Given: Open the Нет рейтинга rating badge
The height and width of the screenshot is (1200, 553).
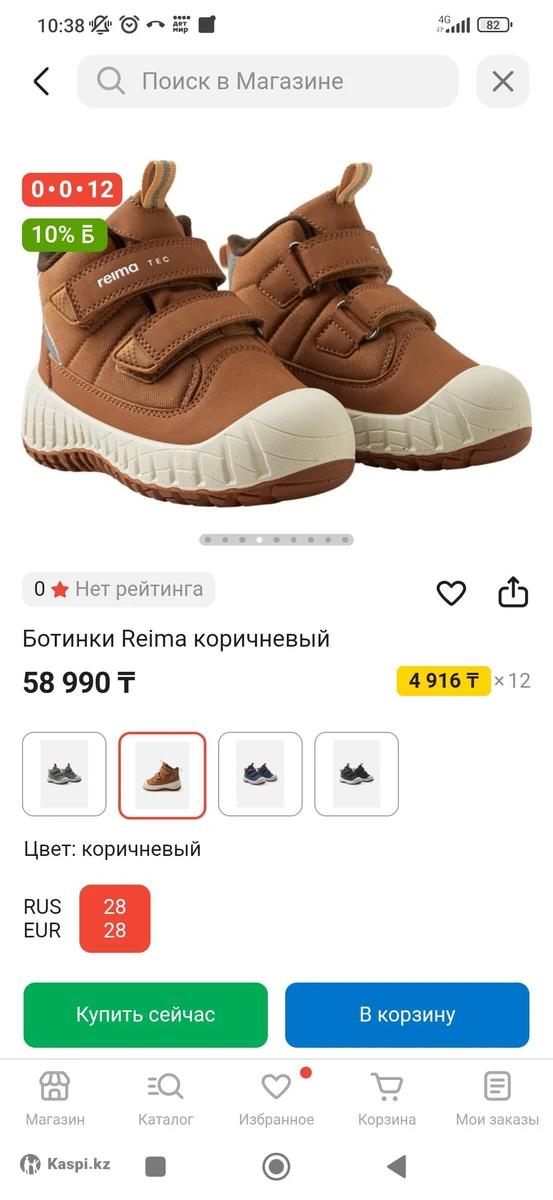Looking at the screenshot, I should 119,589.
